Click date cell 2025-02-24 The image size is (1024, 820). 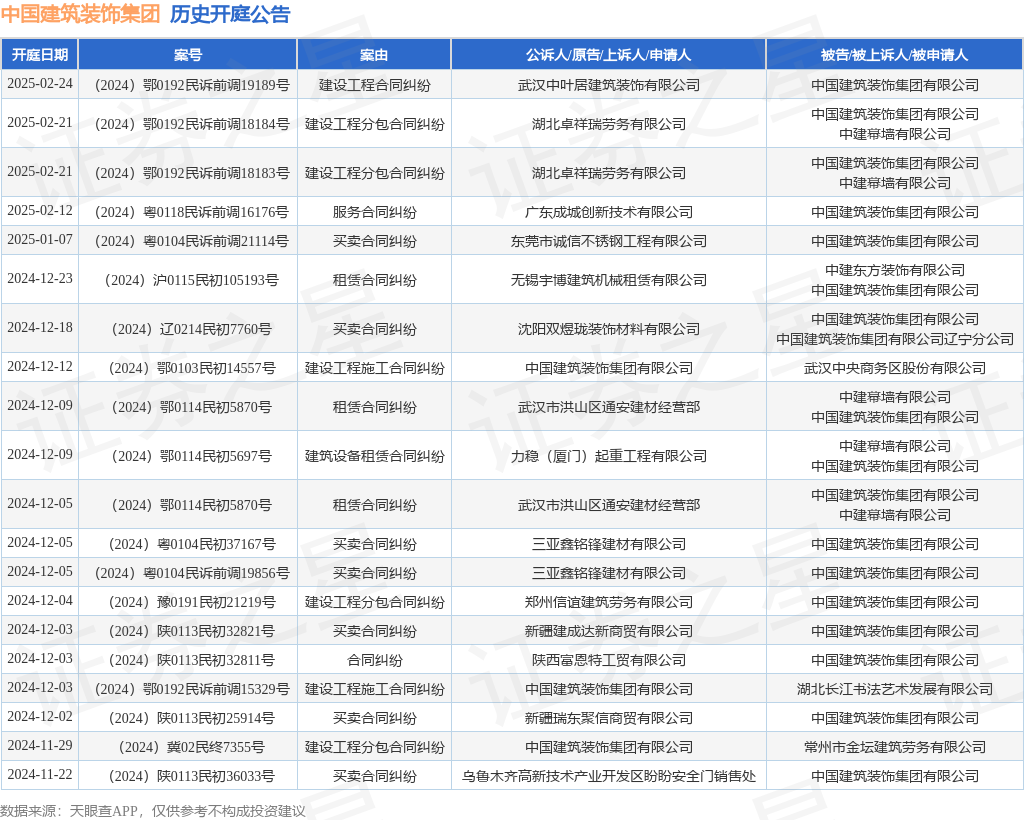(x=40, y=84)
